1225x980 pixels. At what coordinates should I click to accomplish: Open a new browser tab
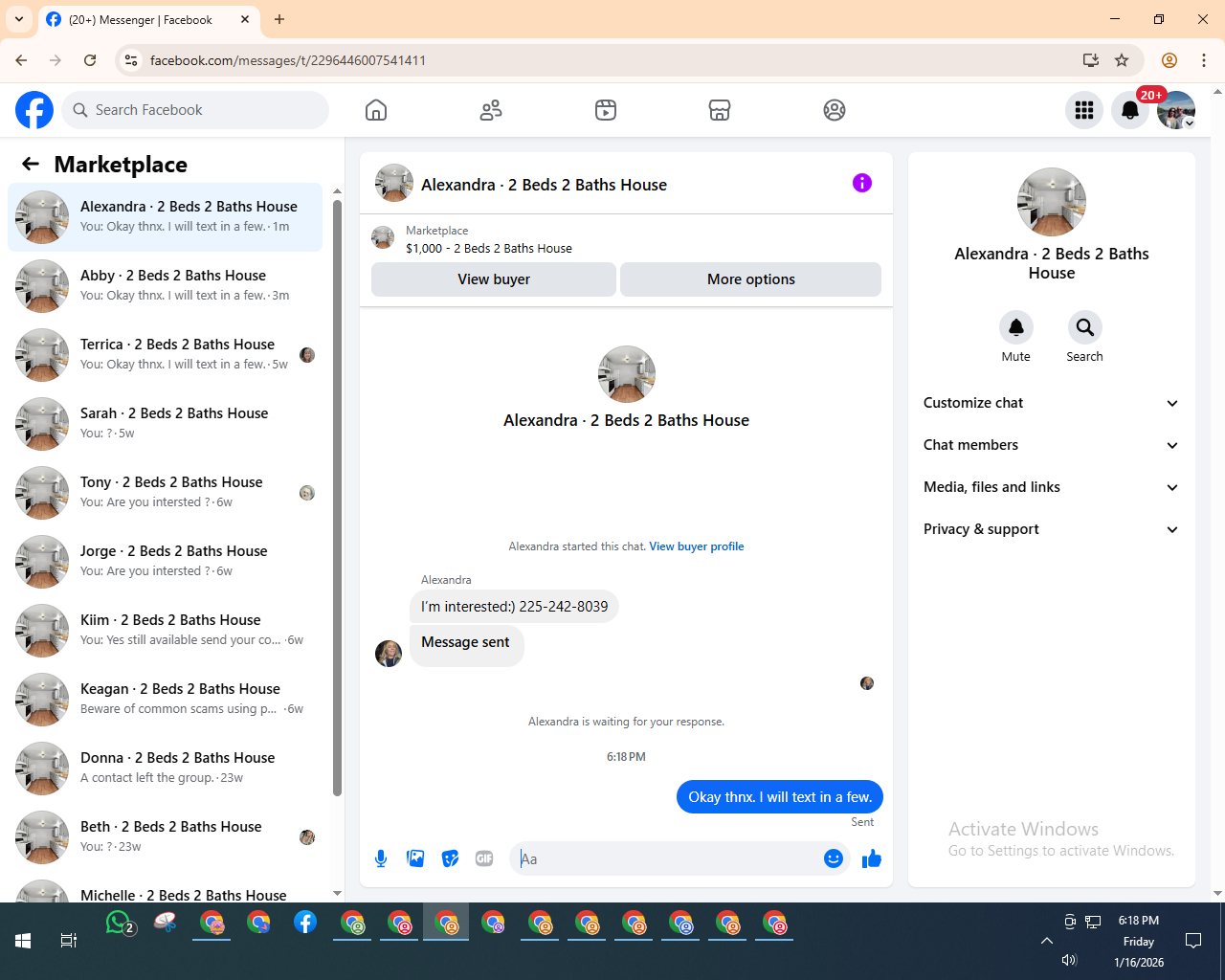click(279, 19)
